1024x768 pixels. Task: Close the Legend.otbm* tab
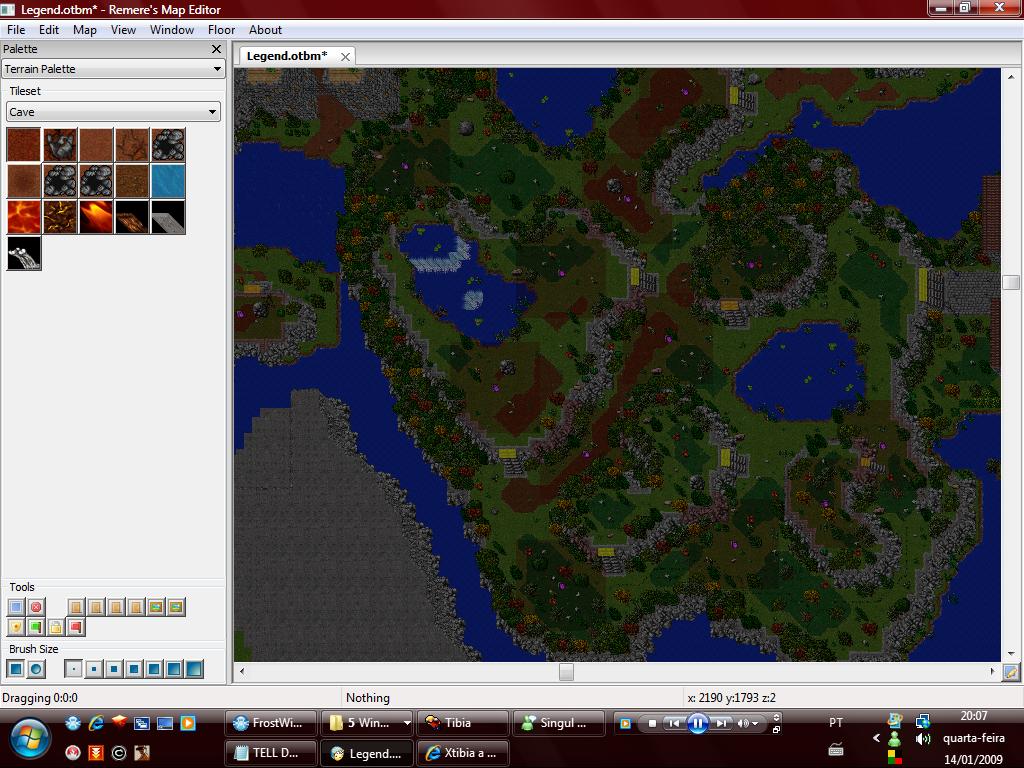click(345, 57)
